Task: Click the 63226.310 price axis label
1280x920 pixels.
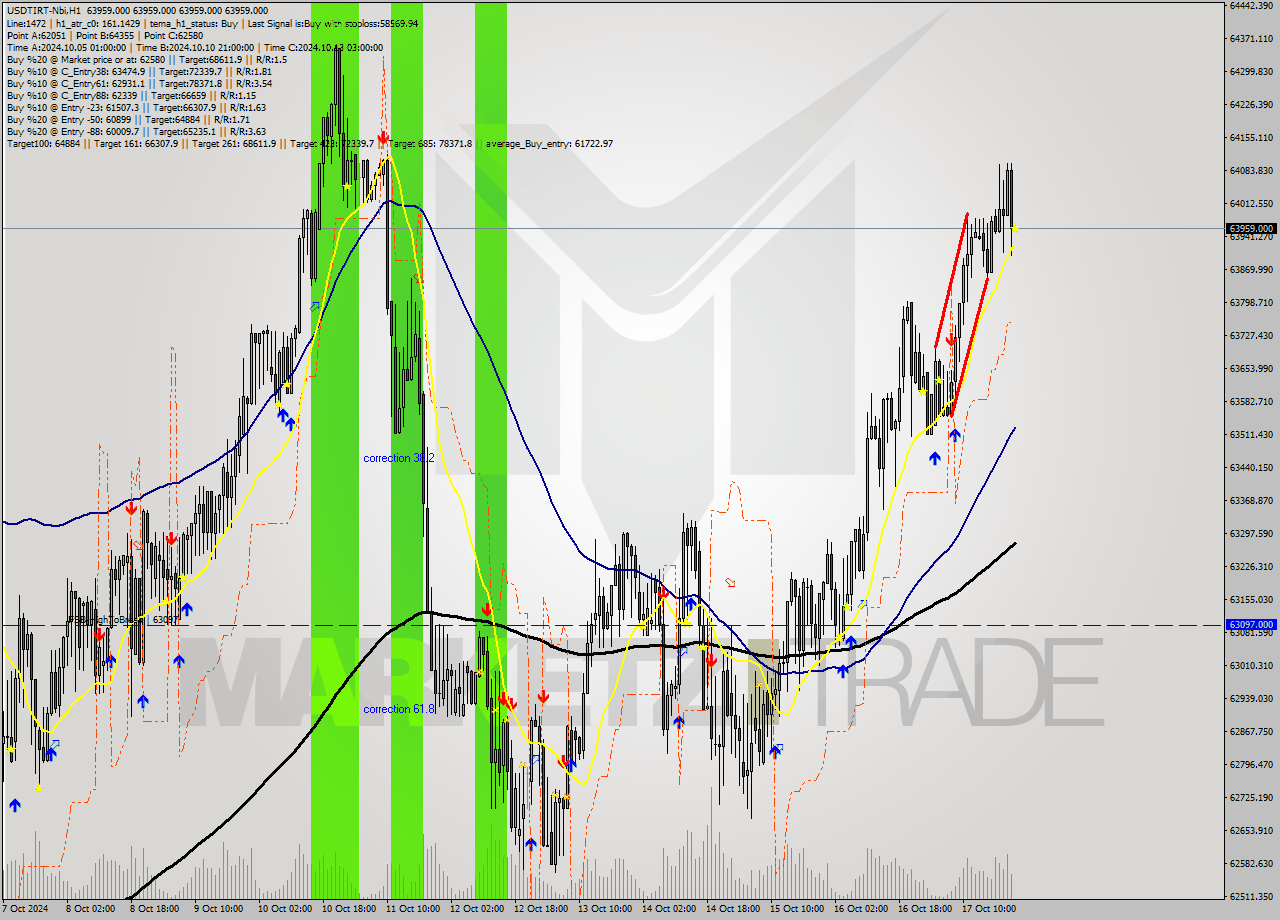Action: [1251, 567]
